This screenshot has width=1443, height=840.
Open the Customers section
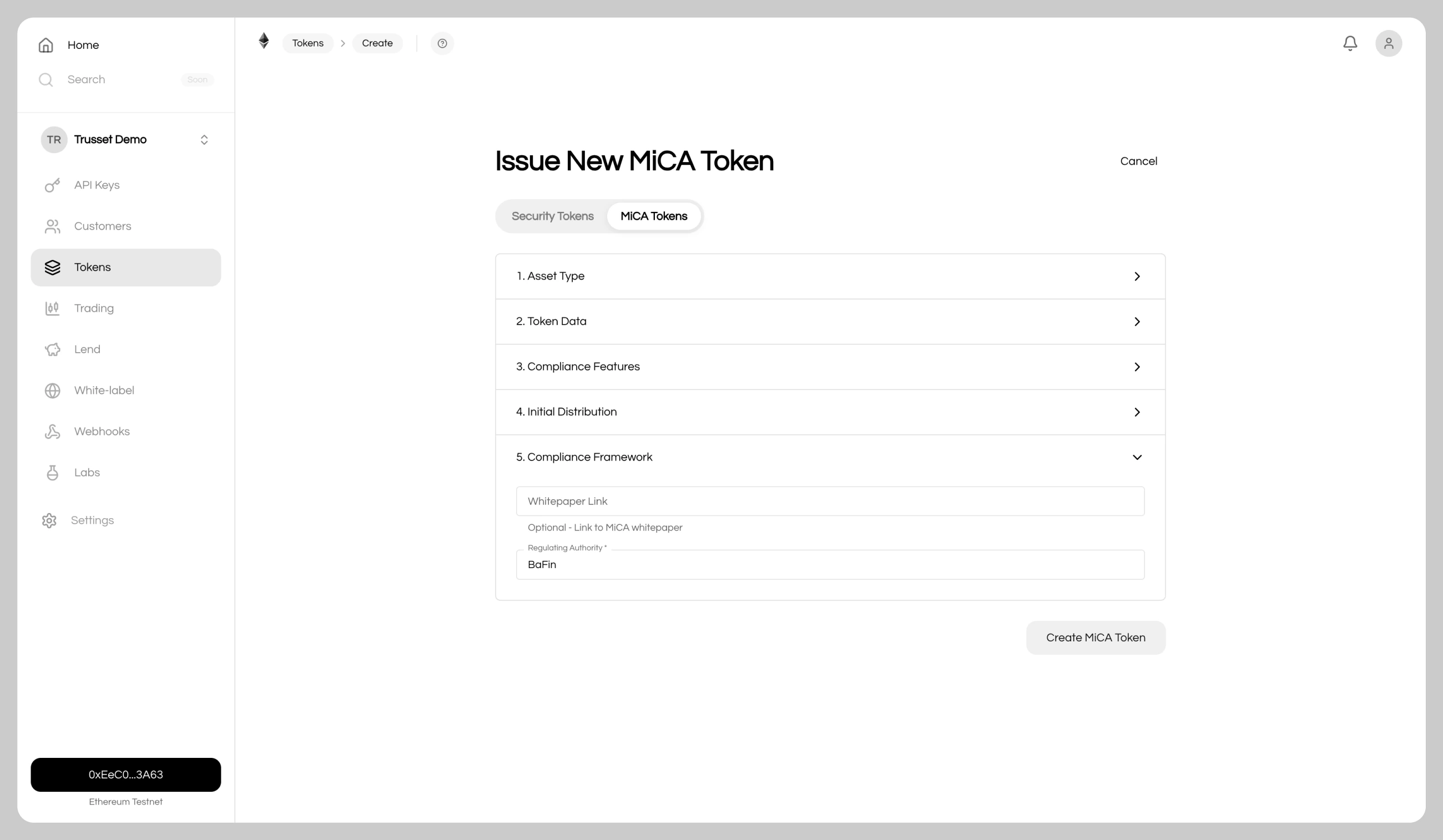53,226
